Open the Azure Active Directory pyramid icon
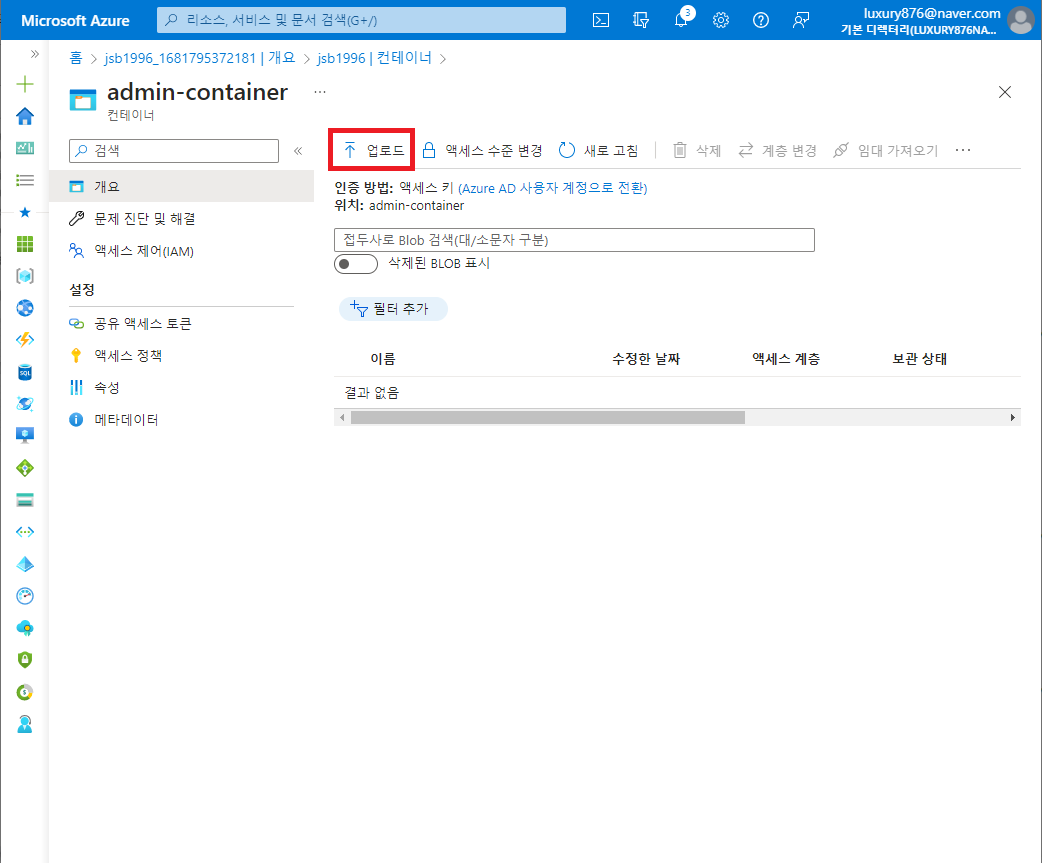The height and width of the screenshot is (863, 1042). 25,563
